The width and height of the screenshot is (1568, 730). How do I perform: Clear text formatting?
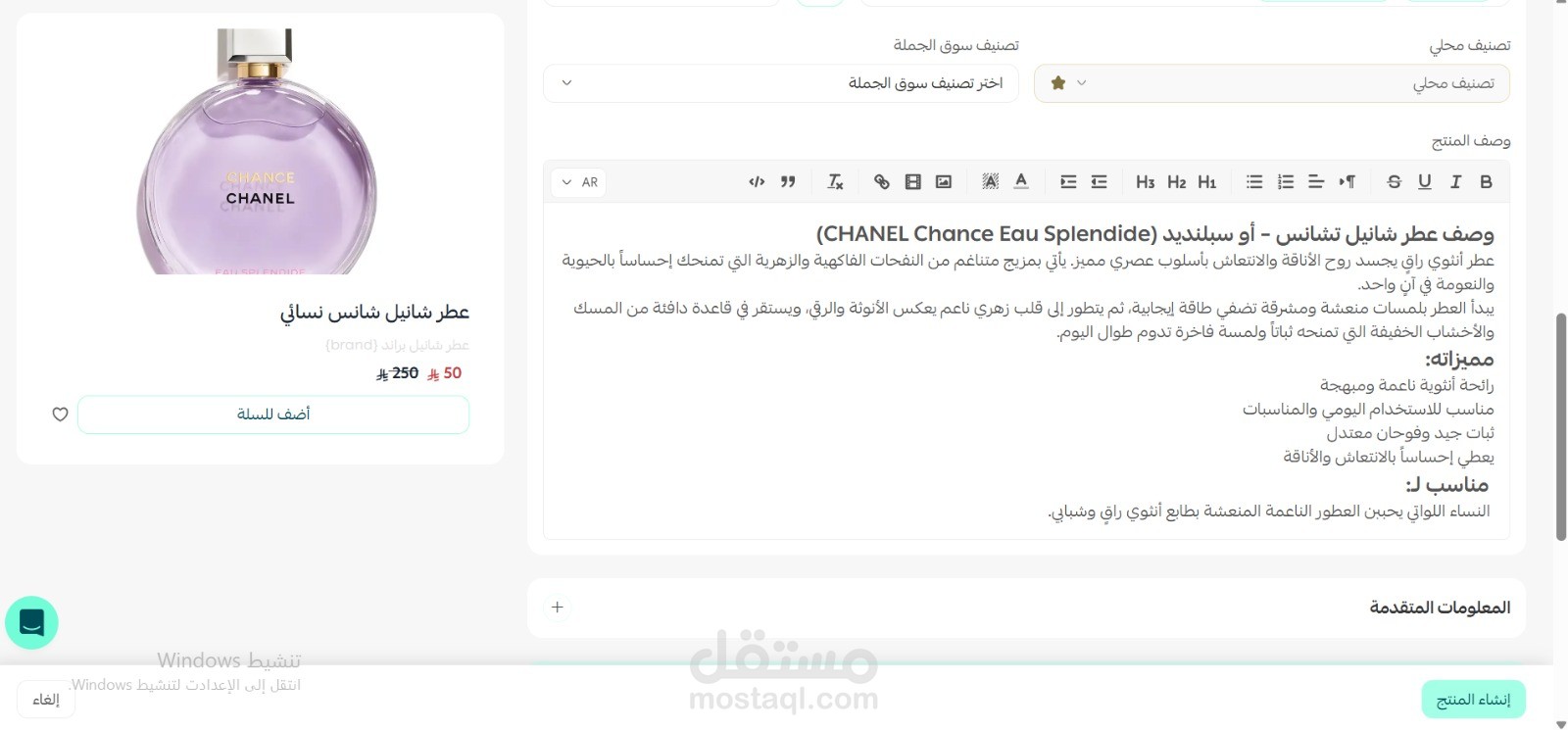835,181
